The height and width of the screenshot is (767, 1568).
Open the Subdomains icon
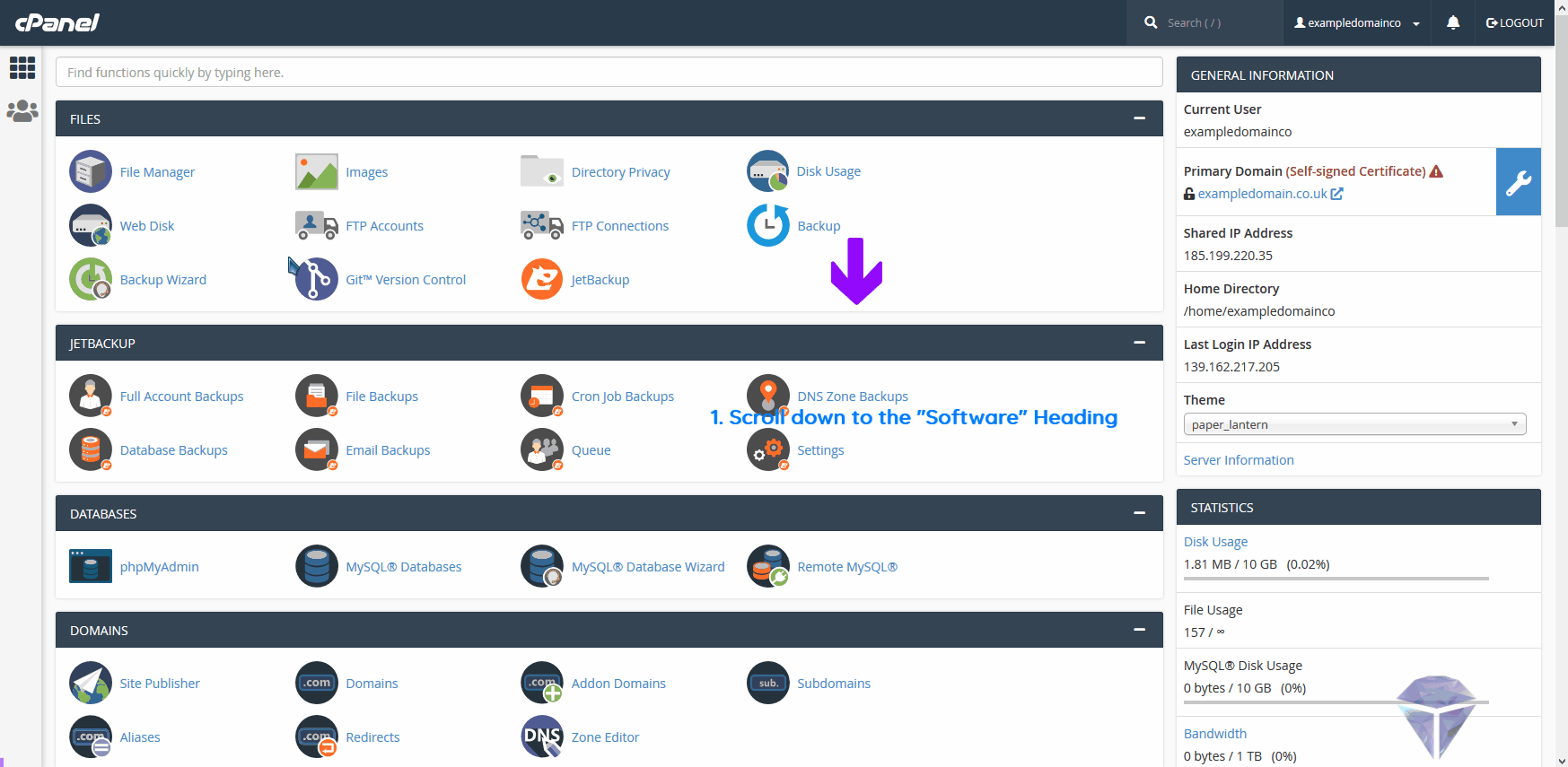(768, 683)
